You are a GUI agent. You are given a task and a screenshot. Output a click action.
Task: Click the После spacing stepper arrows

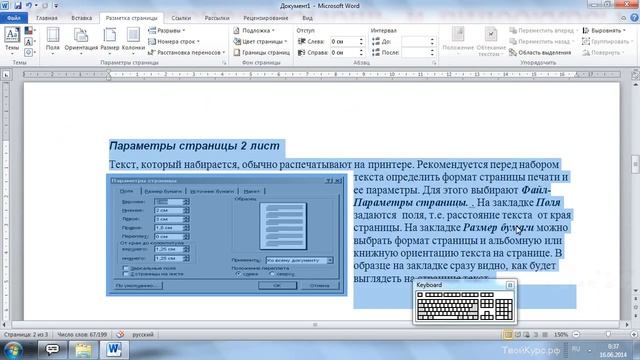432,52
